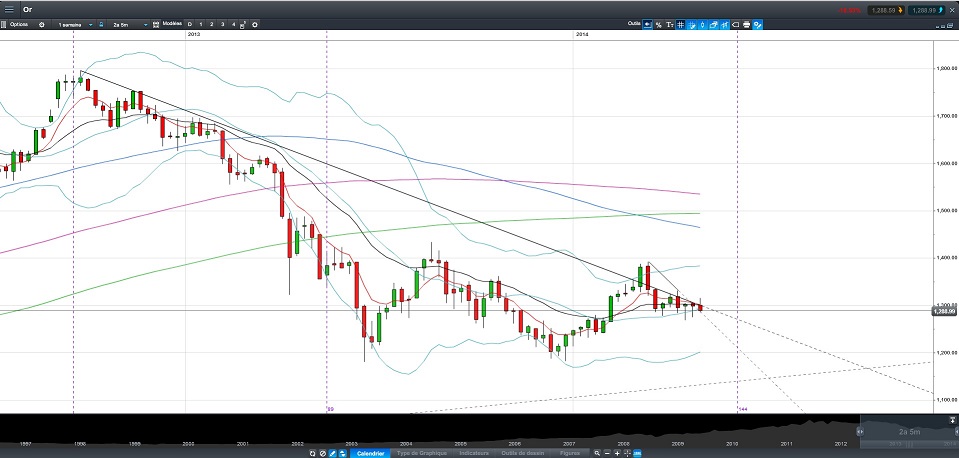Expand the 1 semaine timeframe dropdown
Screen dimensions: 959x458
tap(91, 23)
